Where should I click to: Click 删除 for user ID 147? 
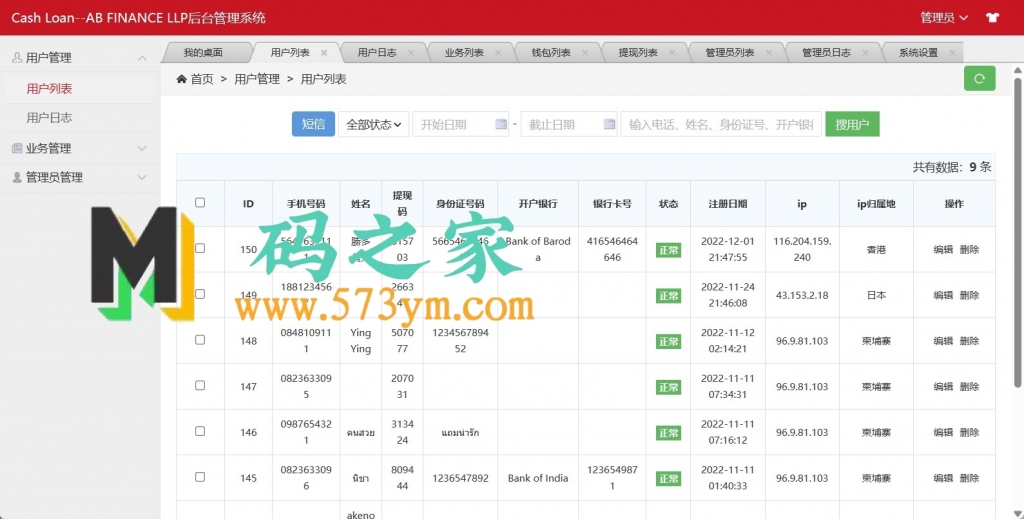(969, 386)
